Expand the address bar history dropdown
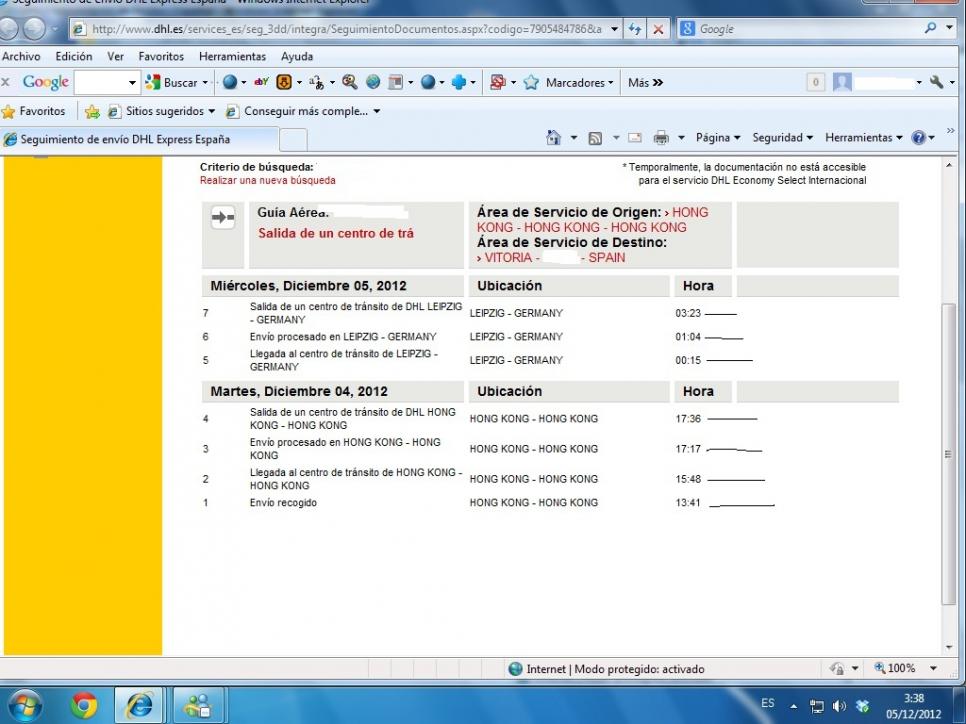This screenshot has width=966, height=724. tap(614, 29)
